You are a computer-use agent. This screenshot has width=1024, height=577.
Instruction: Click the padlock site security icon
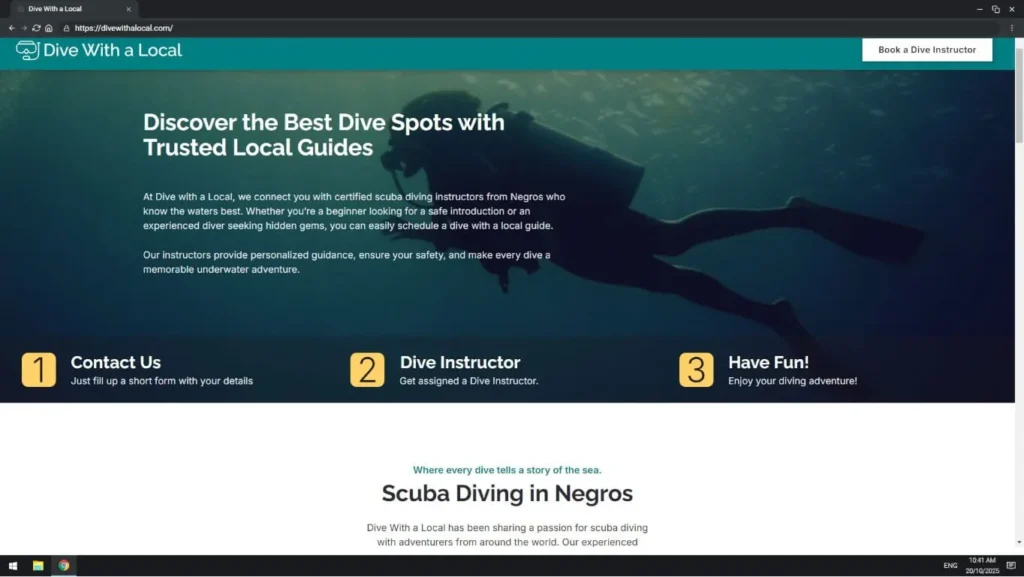[x=67, y=28]
